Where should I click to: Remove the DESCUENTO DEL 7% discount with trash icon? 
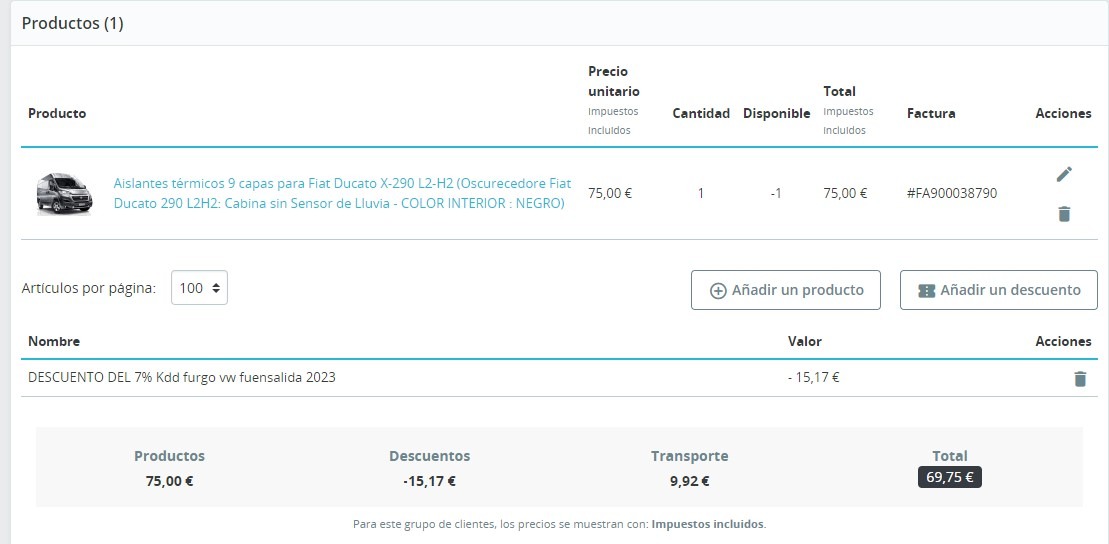tap(1079, 379)
